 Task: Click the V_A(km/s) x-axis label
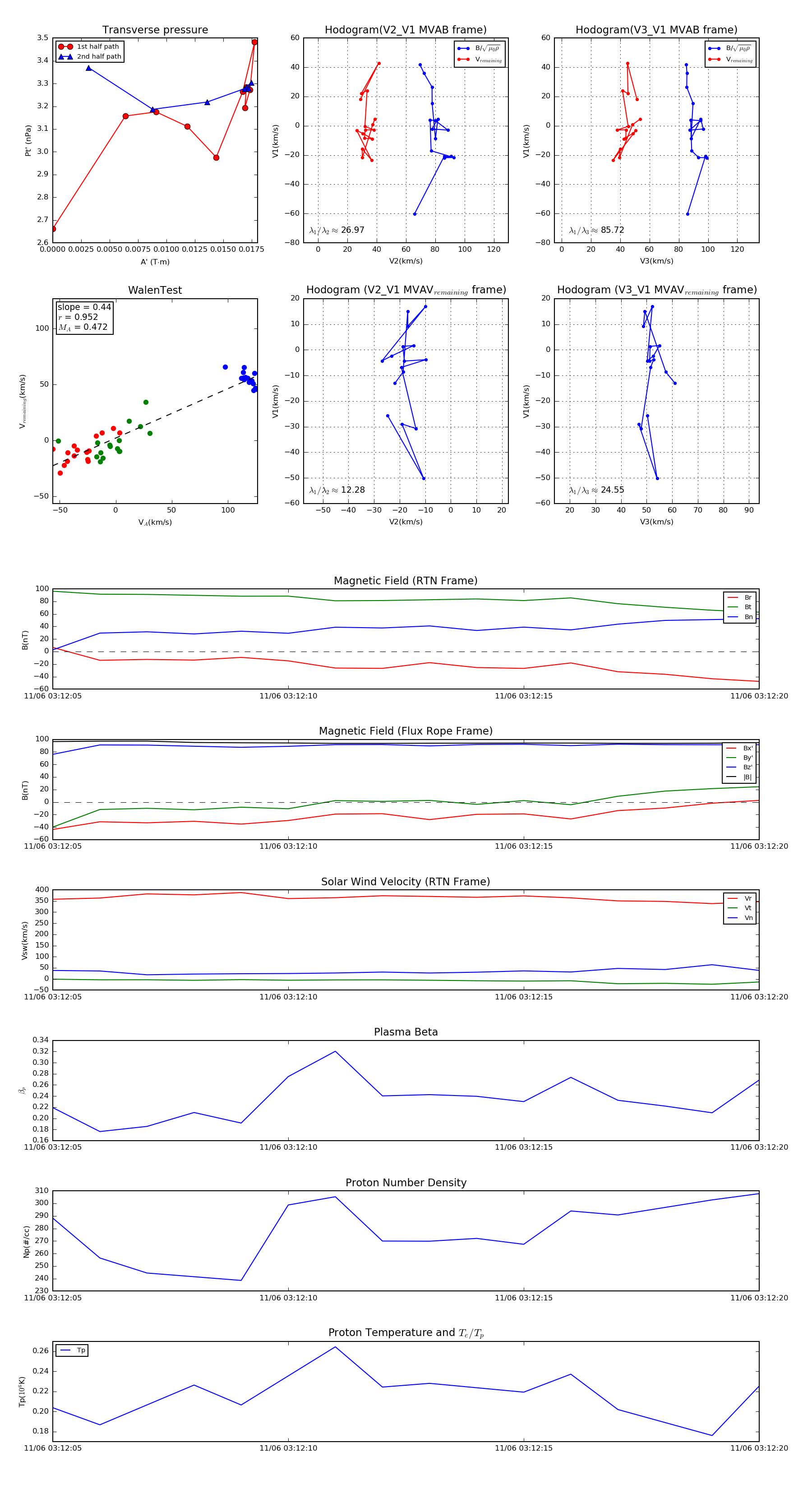(155, 523)
